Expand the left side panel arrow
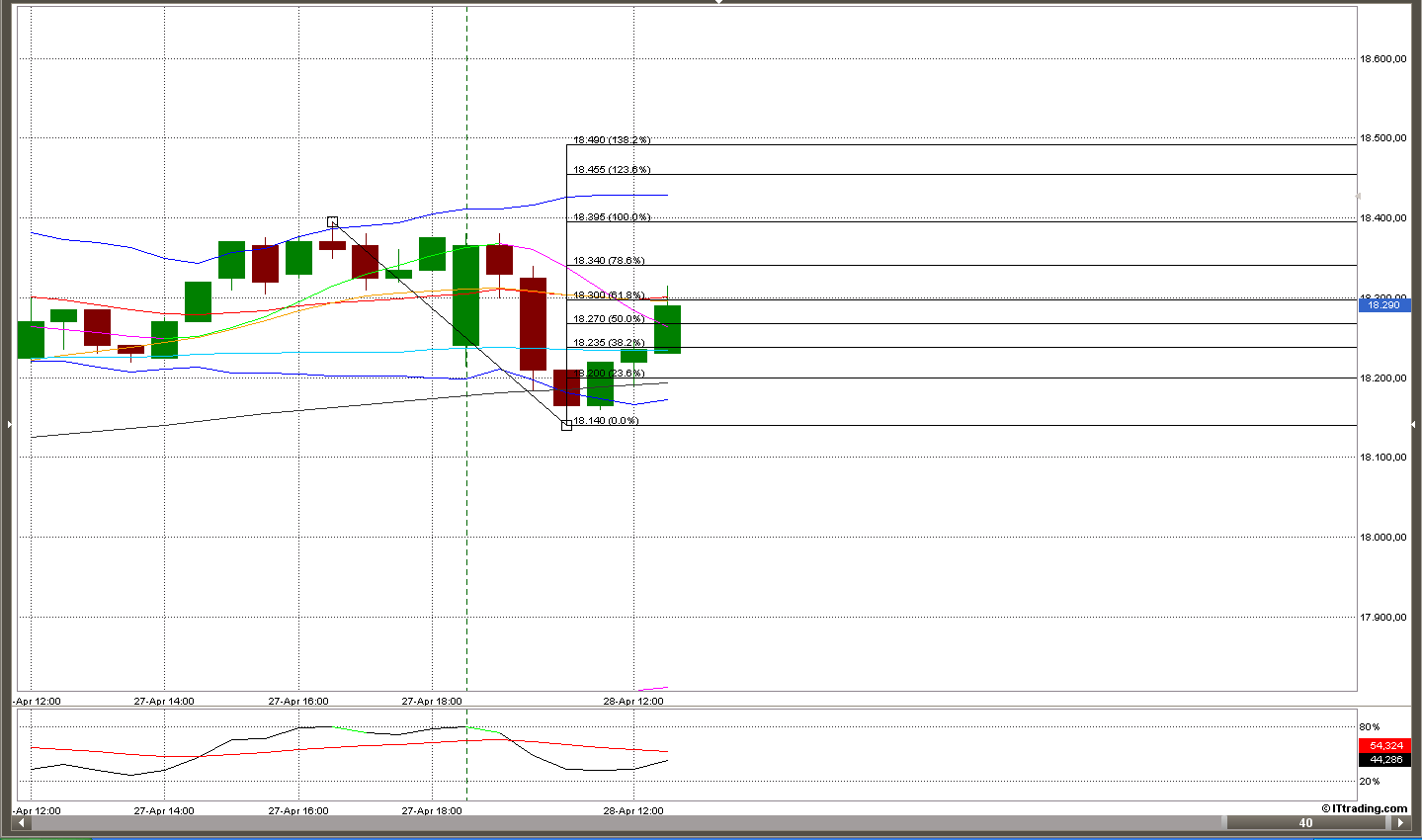The height and width of the screenshot is (840, 1422). (9, 424)
